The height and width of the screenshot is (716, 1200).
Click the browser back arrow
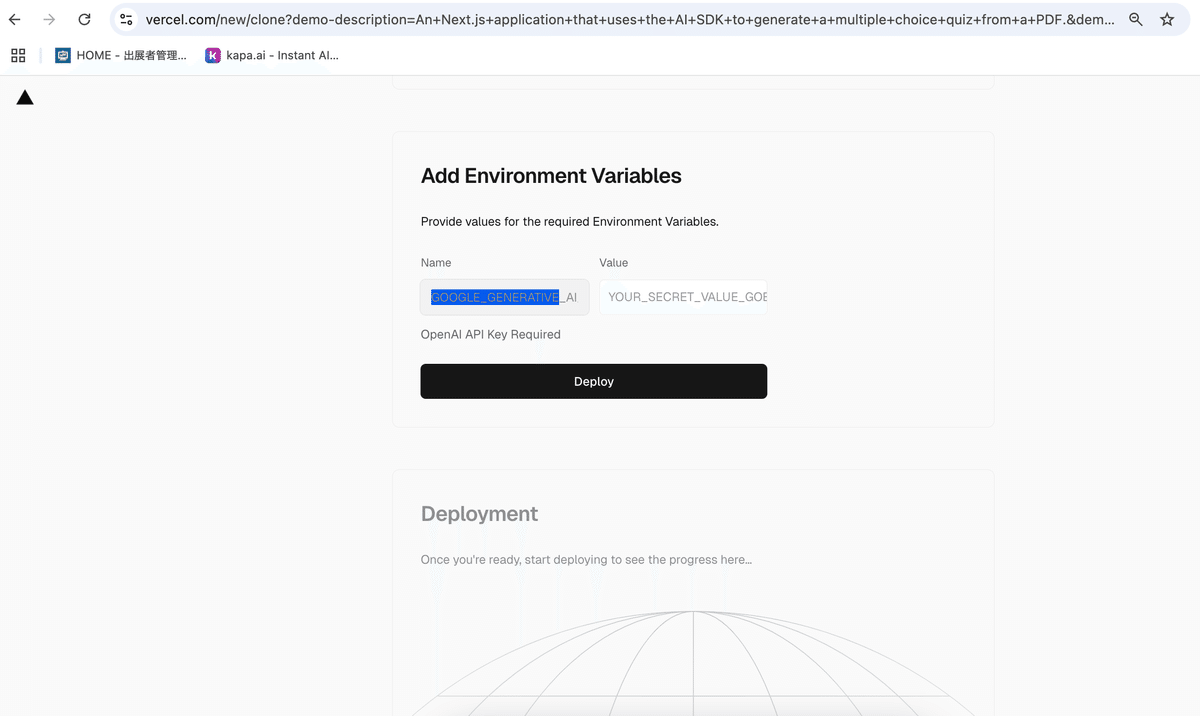[x=15, y=19]
